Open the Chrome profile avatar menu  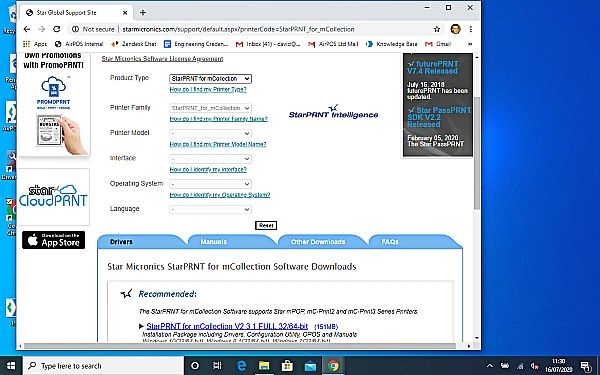click(455, 29)
